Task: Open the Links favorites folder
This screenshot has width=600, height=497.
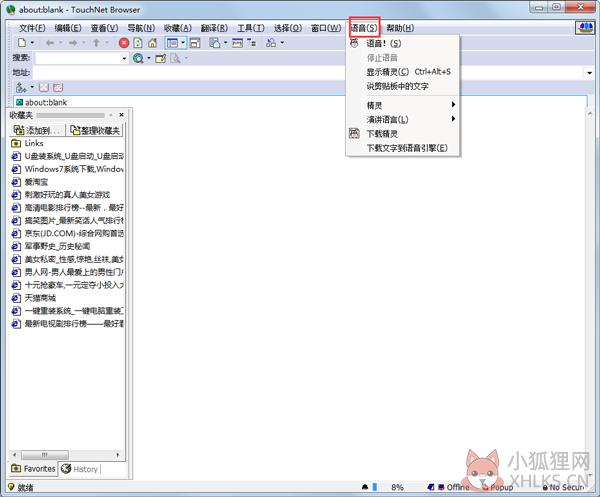Action: [28, 143]
